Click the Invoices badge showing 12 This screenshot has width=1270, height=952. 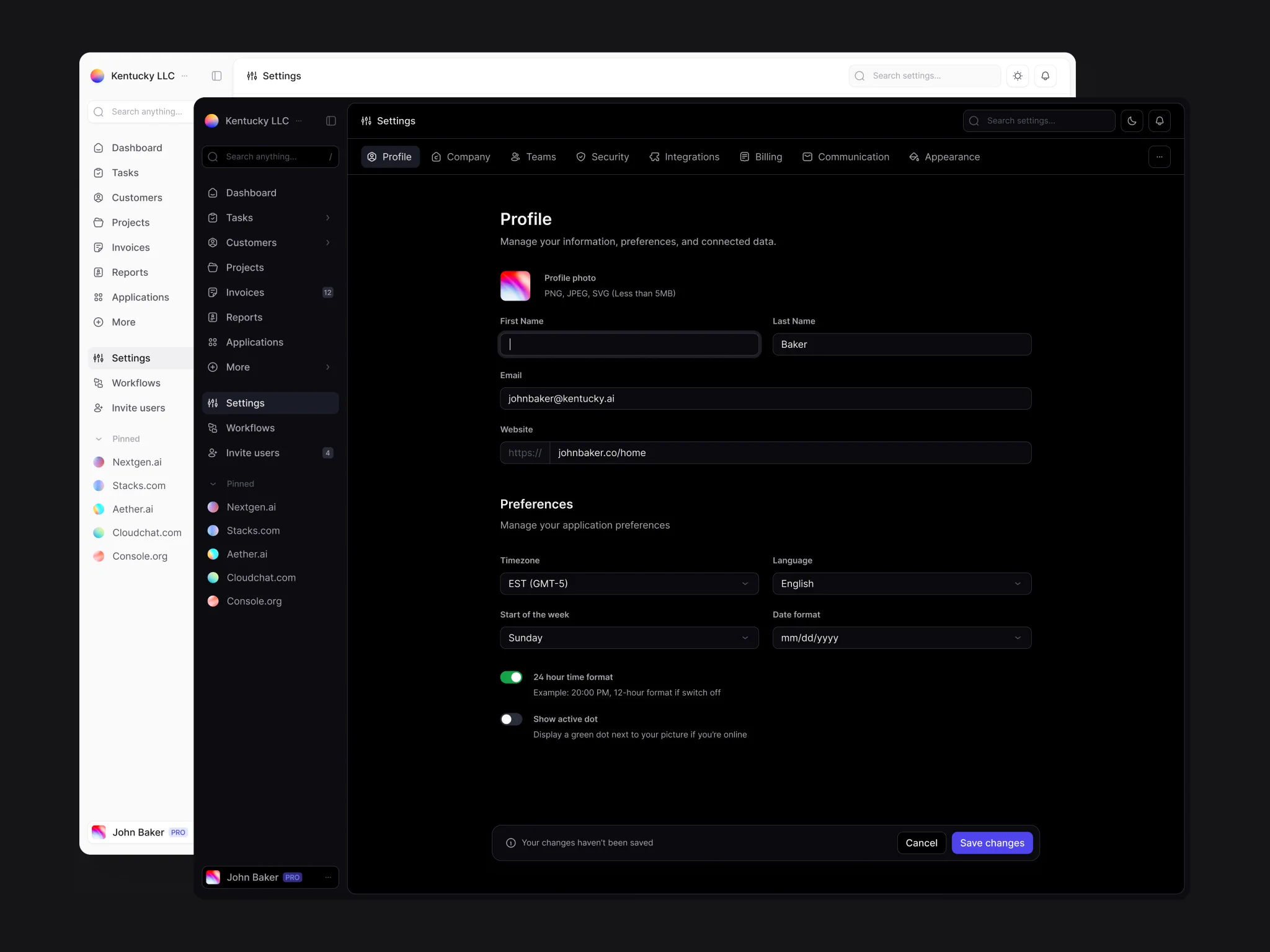(x=328, y=293)
